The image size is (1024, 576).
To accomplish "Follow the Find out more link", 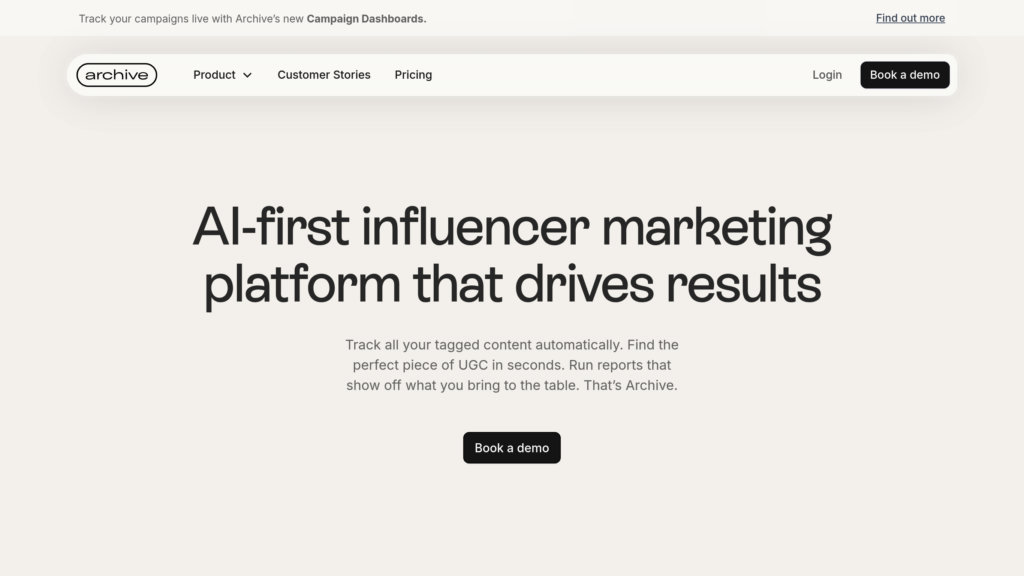I will tap(910, 18).
